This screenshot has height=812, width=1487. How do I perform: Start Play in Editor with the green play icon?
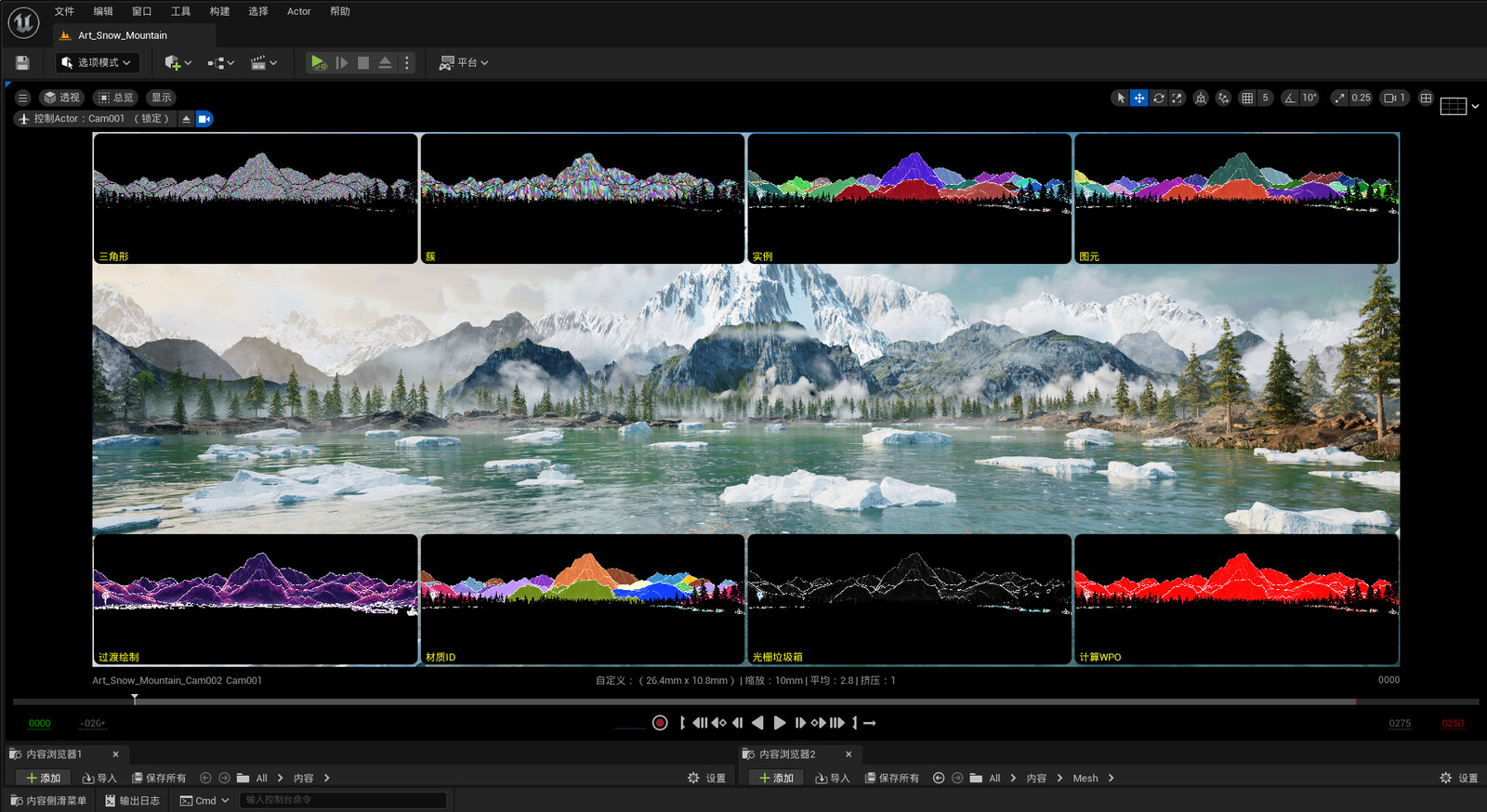point(318,62)
